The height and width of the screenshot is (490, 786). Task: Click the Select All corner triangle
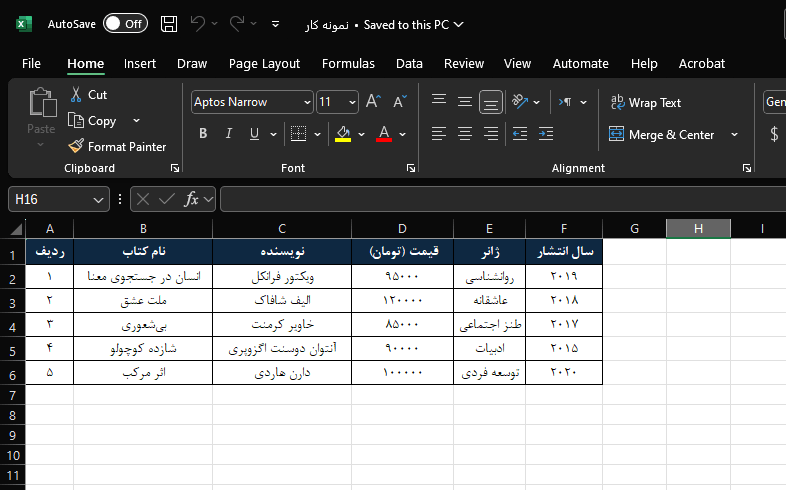[16, 229]
